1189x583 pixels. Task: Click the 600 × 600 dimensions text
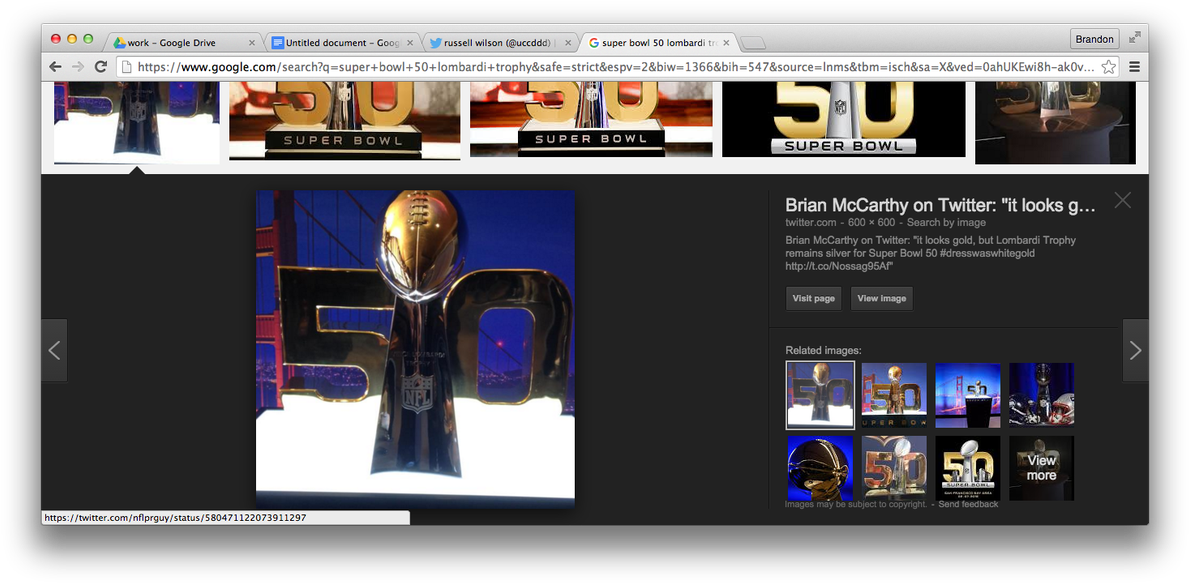pyautogui.click(x=872, y=223)
